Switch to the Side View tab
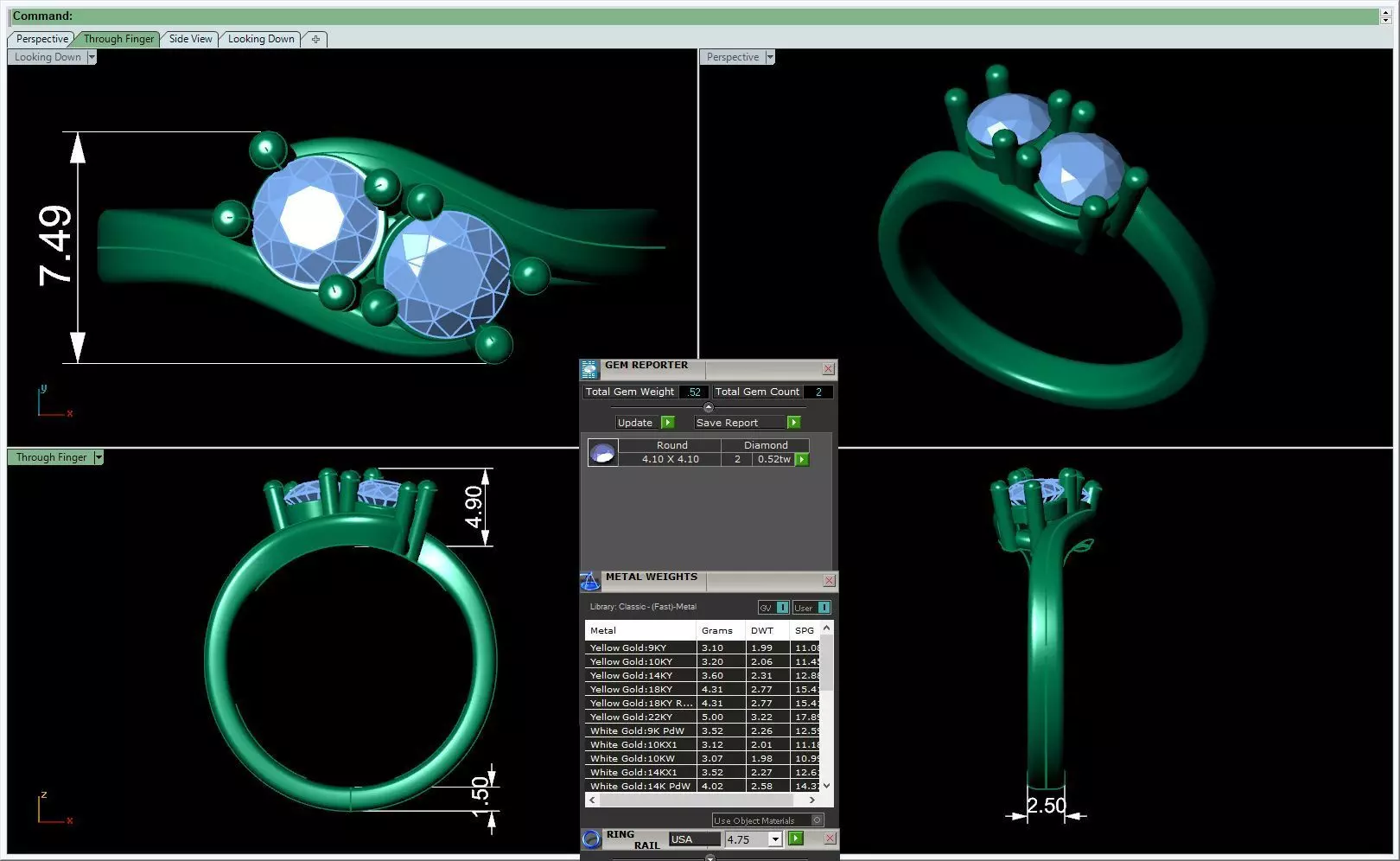Image resolution: width=1400 pixels, height=861 pixels. click(190, 39)
